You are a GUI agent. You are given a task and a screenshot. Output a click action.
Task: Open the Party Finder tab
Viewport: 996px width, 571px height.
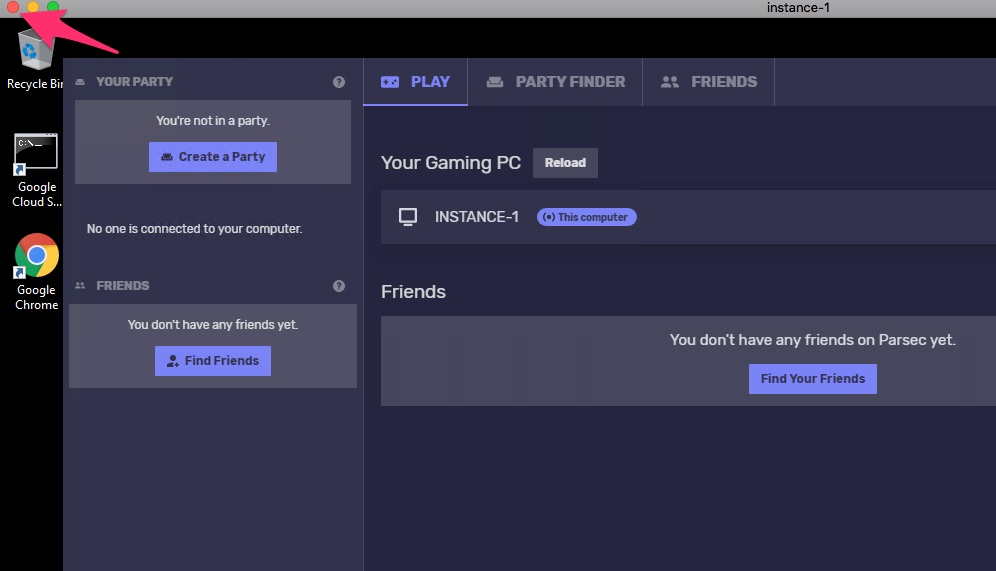pos(556,82)
